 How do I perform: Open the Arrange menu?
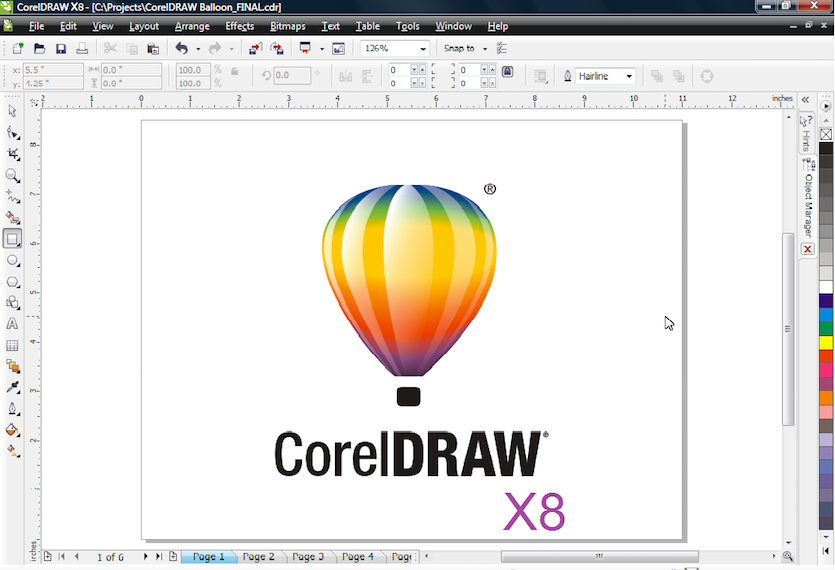192,26
